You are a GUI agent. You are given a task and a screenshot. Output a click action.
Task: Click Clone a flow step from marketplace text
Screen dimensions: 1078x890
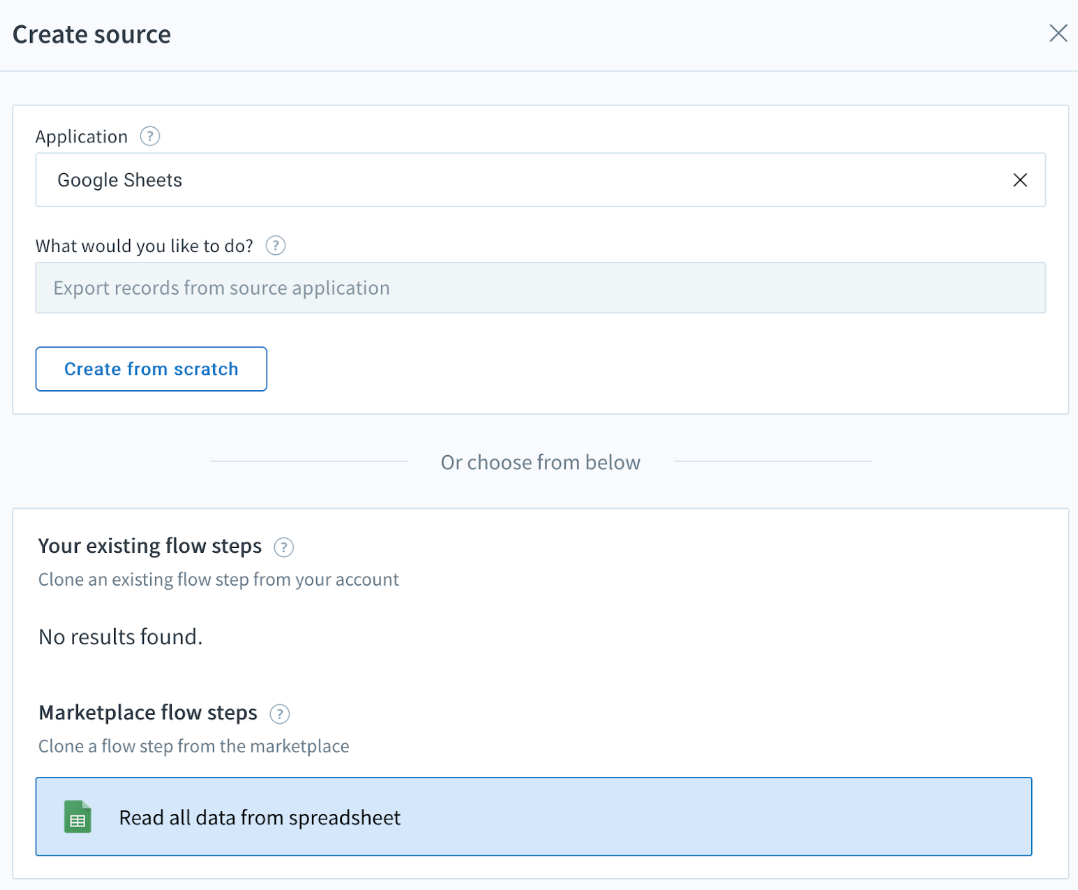(194, 746)
